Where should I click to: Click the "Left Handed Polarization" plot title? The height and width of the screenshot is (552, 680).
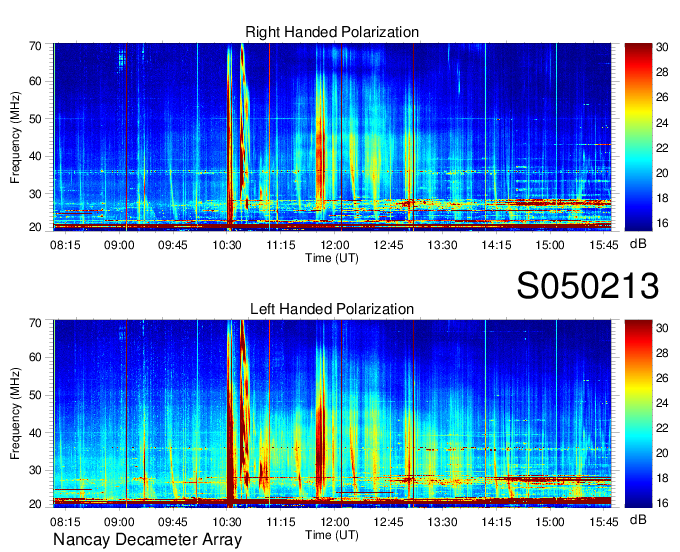click(x=332, y=309)
